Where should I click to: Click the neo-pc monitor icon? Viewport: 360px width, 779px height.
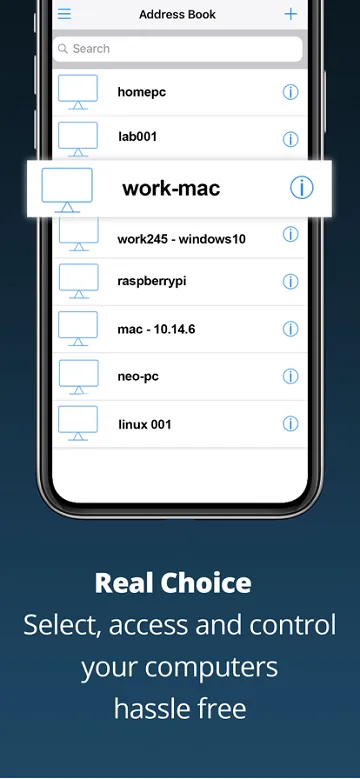click(x=78, y=376)
